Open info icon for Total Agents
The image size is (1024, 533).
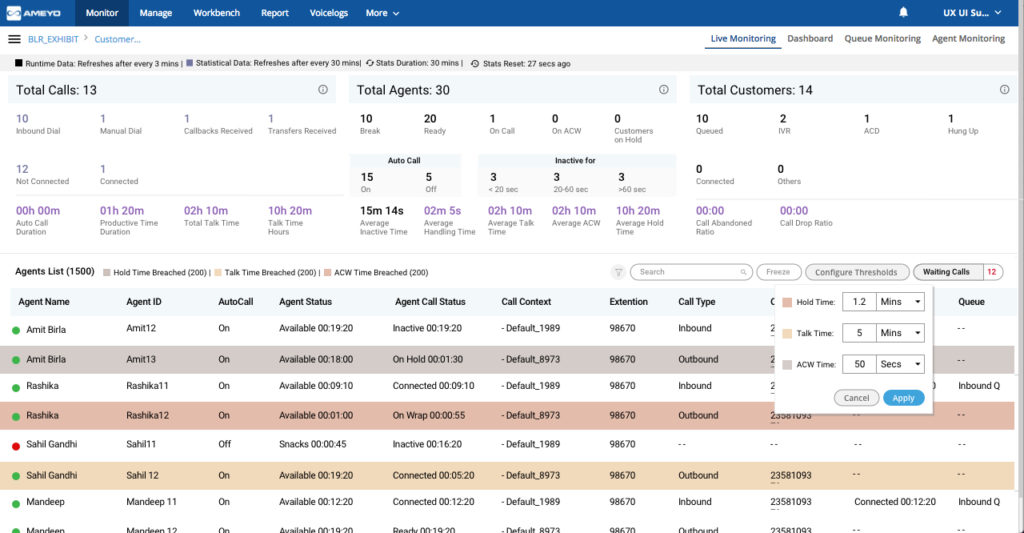(663, 90)
